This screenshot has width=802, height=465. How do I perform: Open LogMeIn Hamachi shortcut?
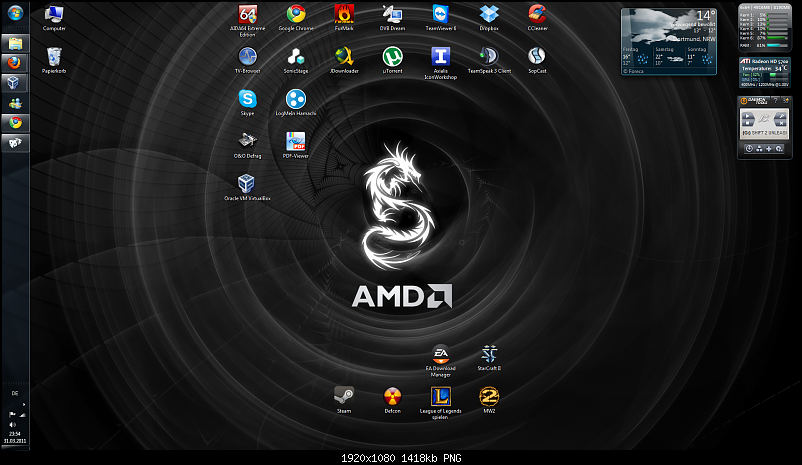(x=296, y=103)
